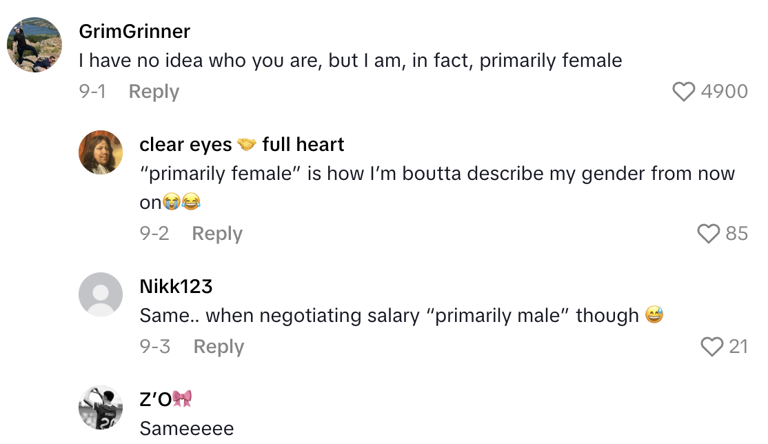Click the 9-1 date on GrimGrinner's comment
This screenshot has width=768, height=444.
(x=92, y=91)
